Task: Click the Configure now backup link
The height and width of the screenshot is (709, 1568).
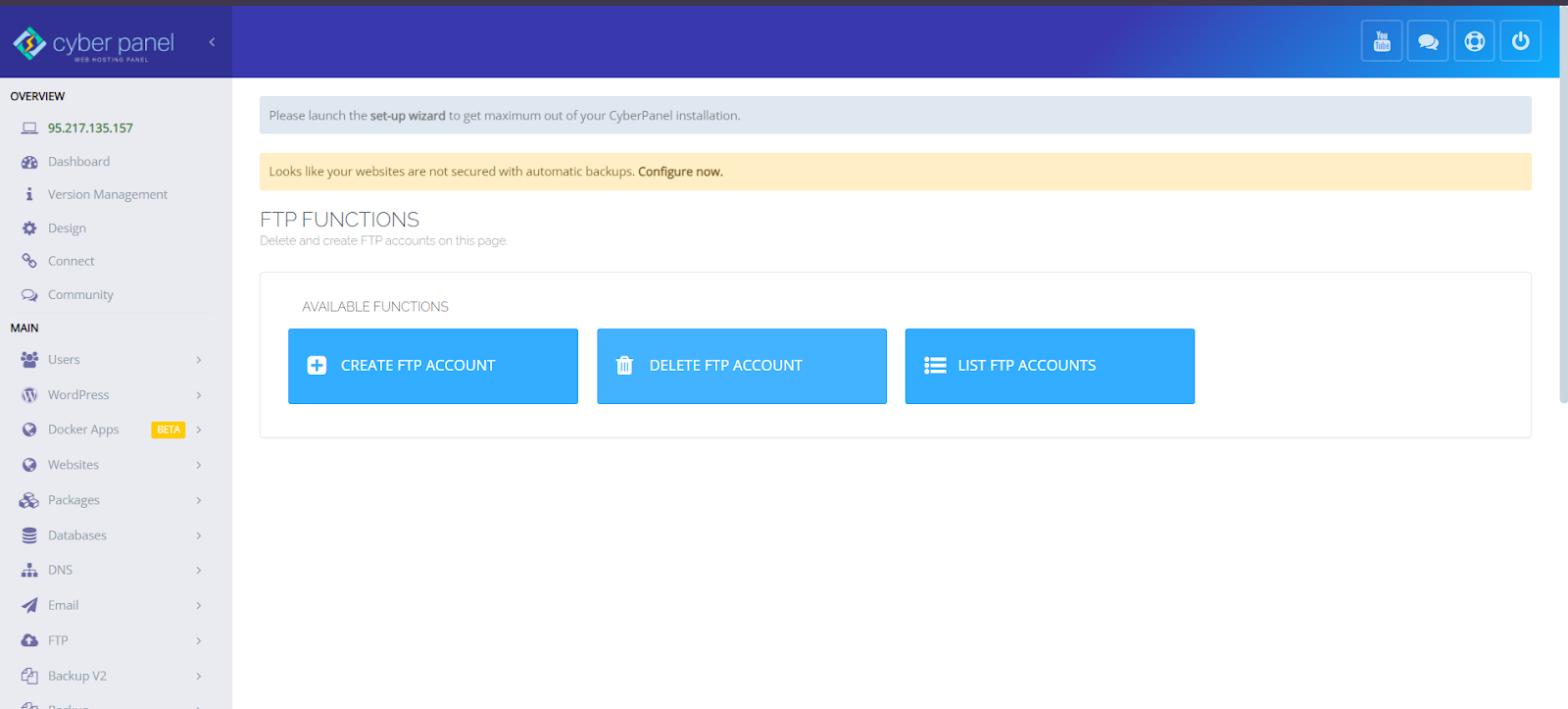Action: tap(680, 172)
